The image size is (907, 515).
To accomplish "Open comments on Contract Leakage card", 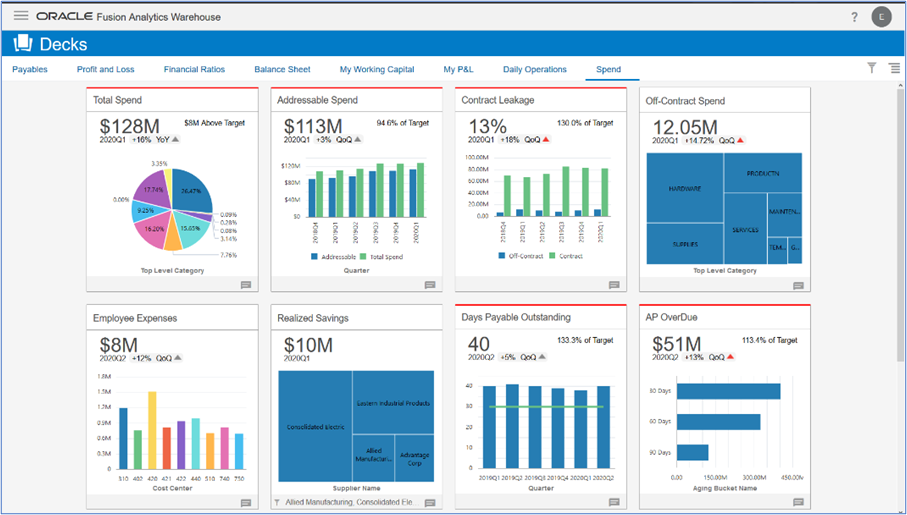I will (x=614, y=285).
